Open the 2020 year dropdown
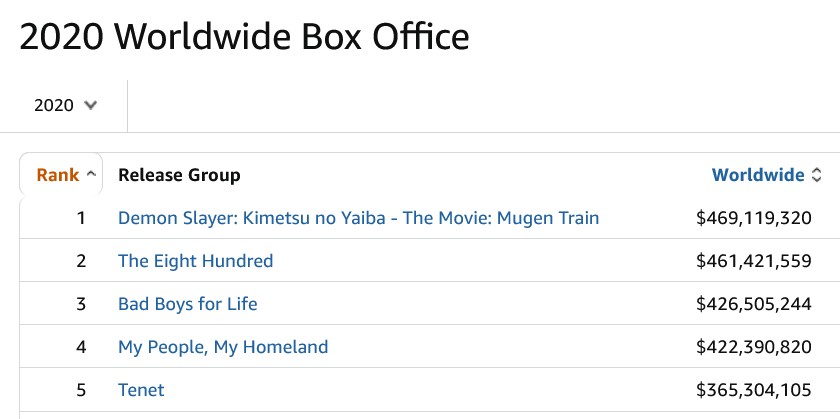The image size is (840, 419). (65, 105)
